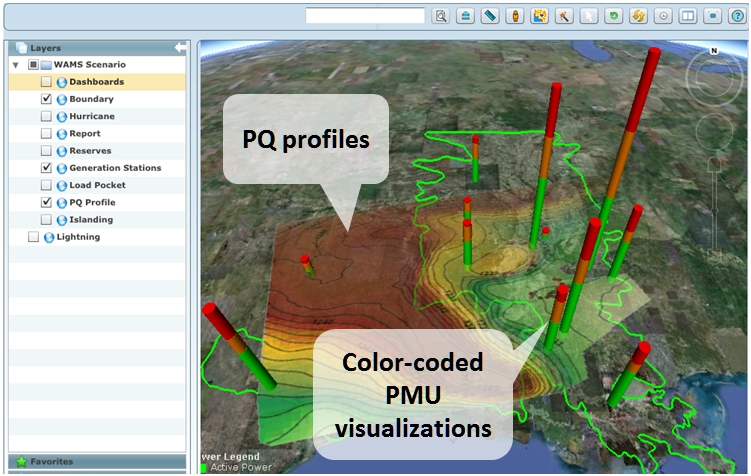
Task: Click the eject-style icon in toolbar
Action: [x=465, y=16]
